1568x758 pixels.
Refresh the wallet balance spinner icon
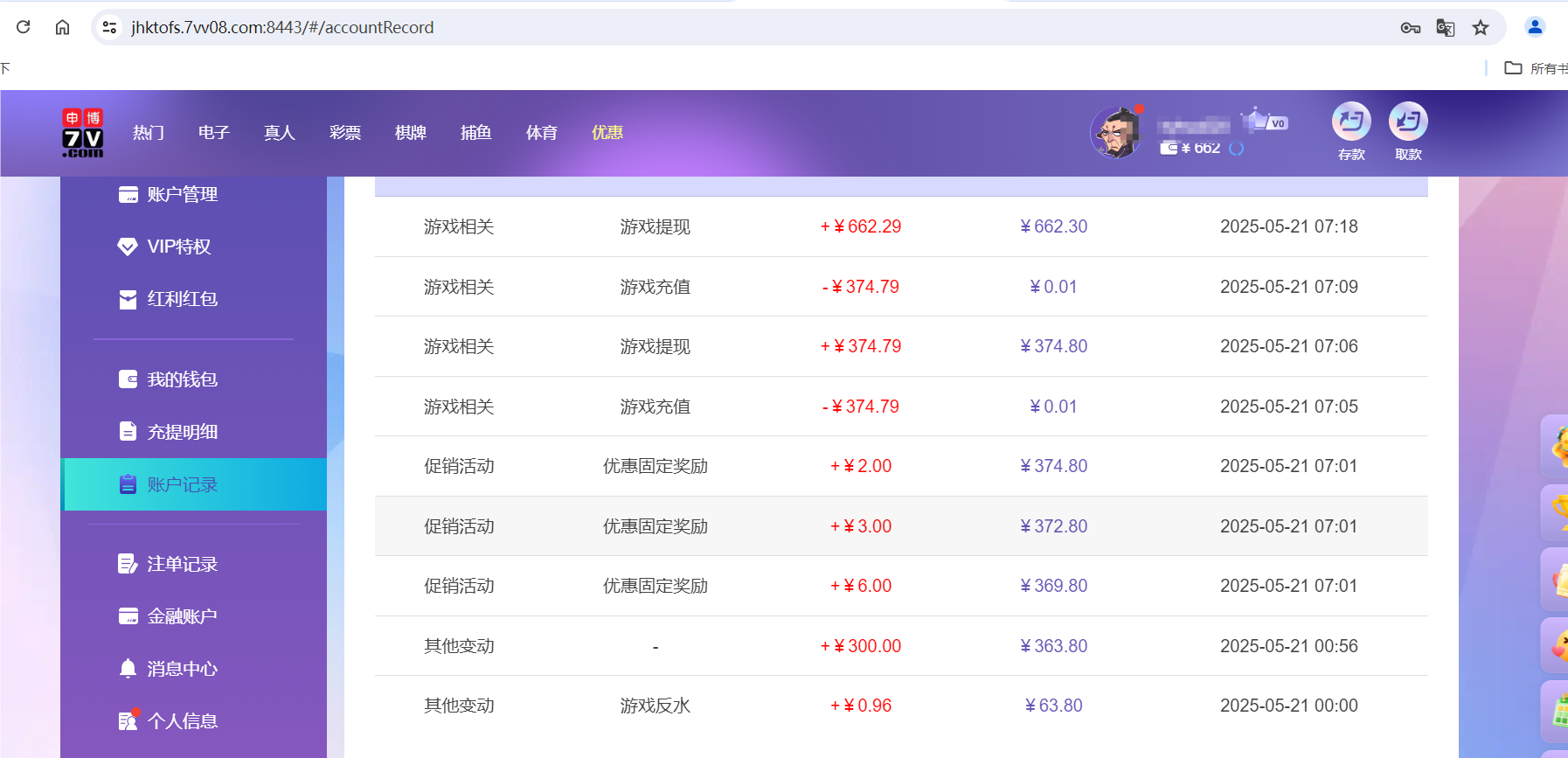tap(1236, 149)
